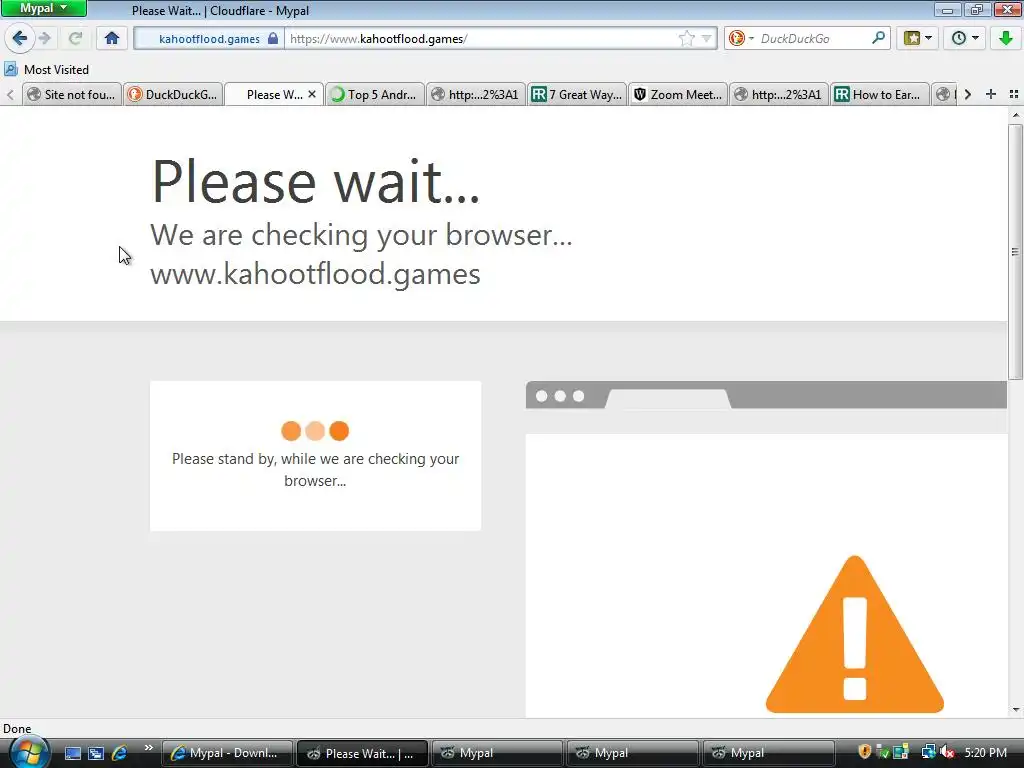Focus the URL address field
The height and width of the screenshot is (768, 1024).
(x=480, y=39)
